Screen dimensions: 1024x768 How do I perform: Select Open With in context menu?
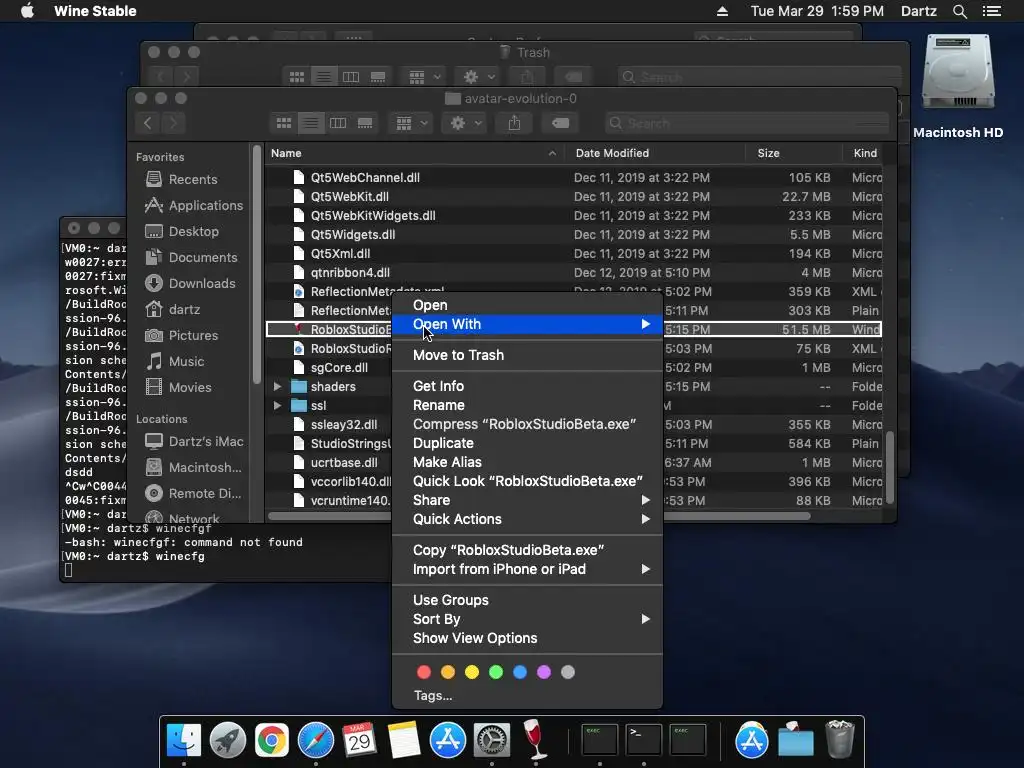[527, 324]
